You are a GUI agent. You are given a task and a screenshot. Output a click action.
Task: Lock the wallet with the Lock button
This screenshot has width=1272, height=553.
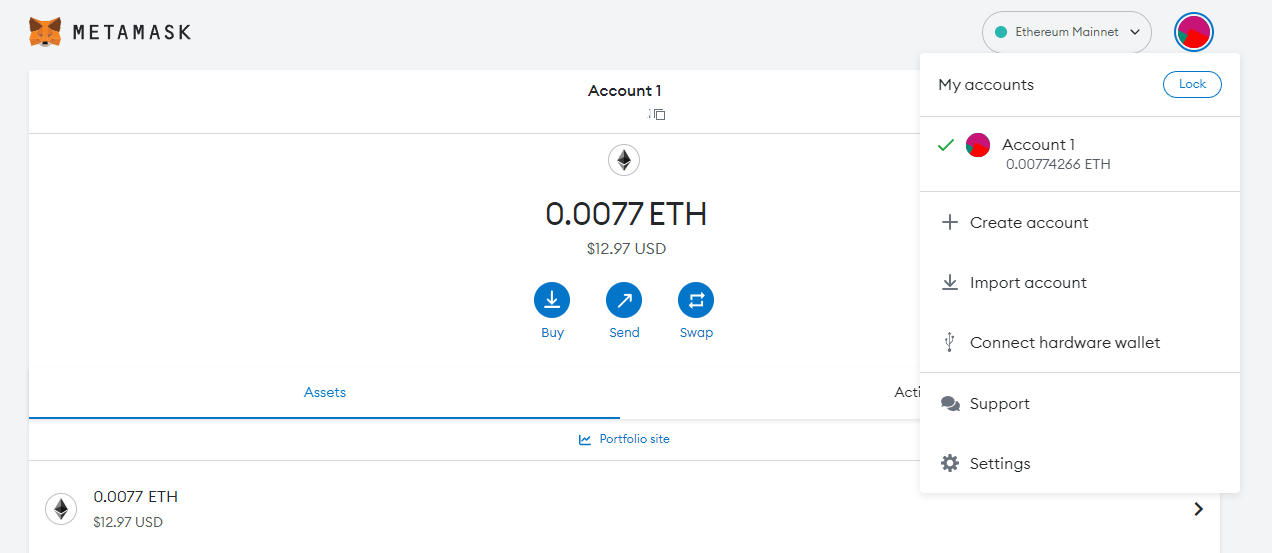point(1192,84)
